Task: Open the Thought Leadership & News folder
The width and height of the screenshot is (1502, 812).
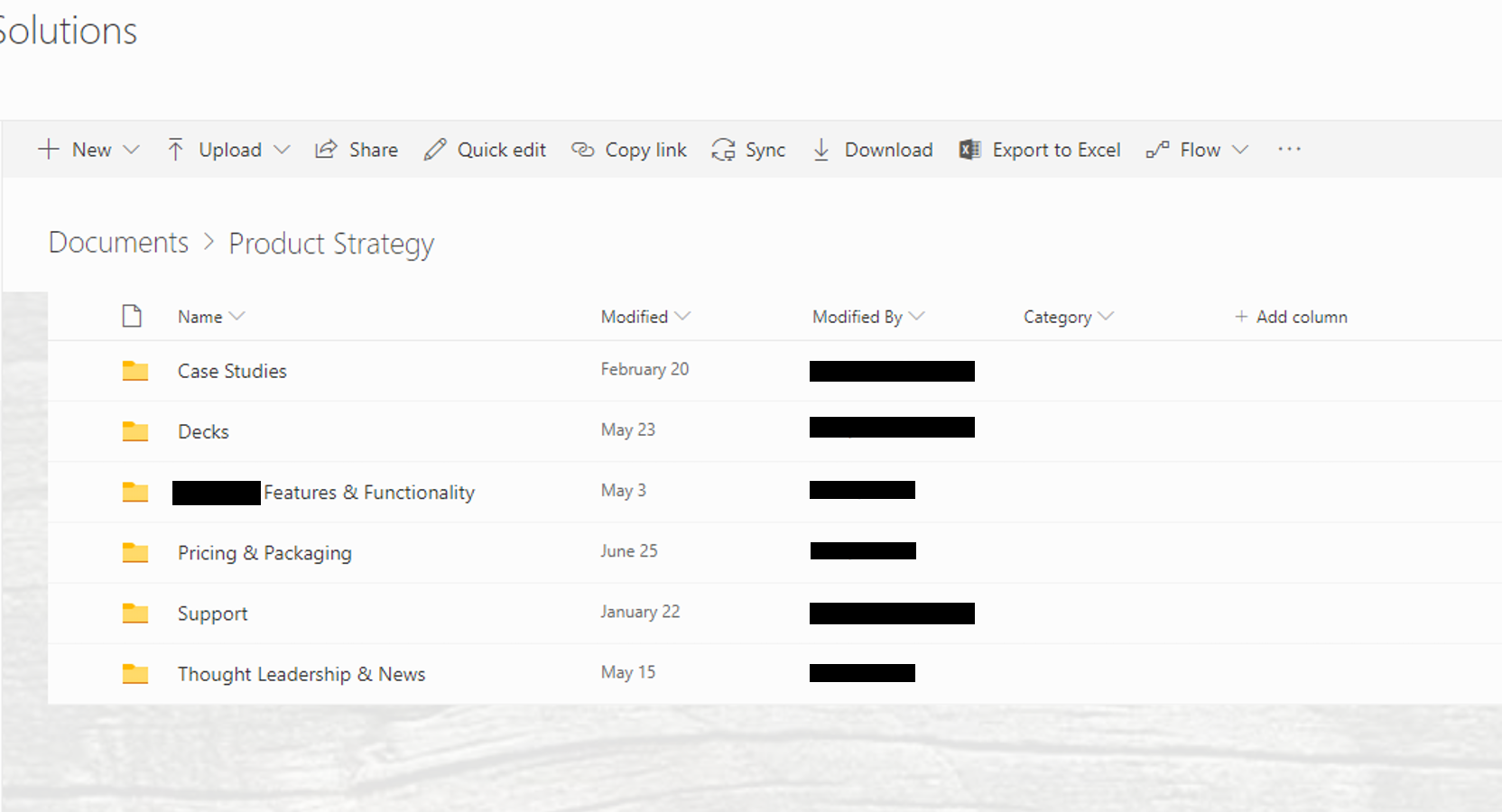Action: (x=301, y=674)
